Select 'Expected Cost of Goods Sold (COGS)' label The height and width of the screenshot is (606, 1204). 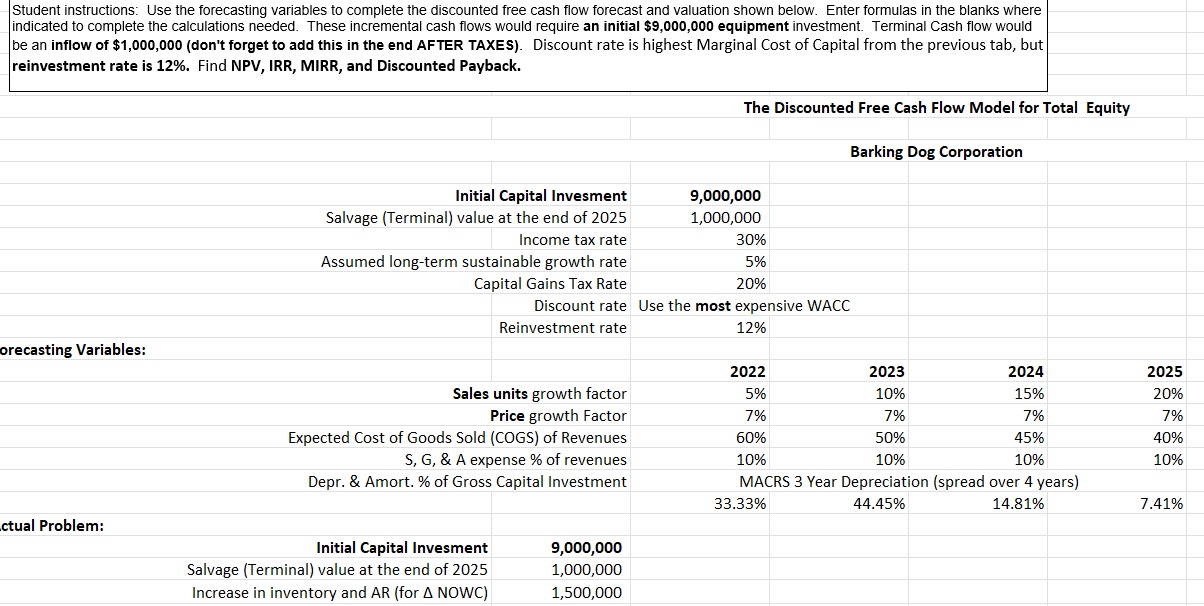coord(457,437)
